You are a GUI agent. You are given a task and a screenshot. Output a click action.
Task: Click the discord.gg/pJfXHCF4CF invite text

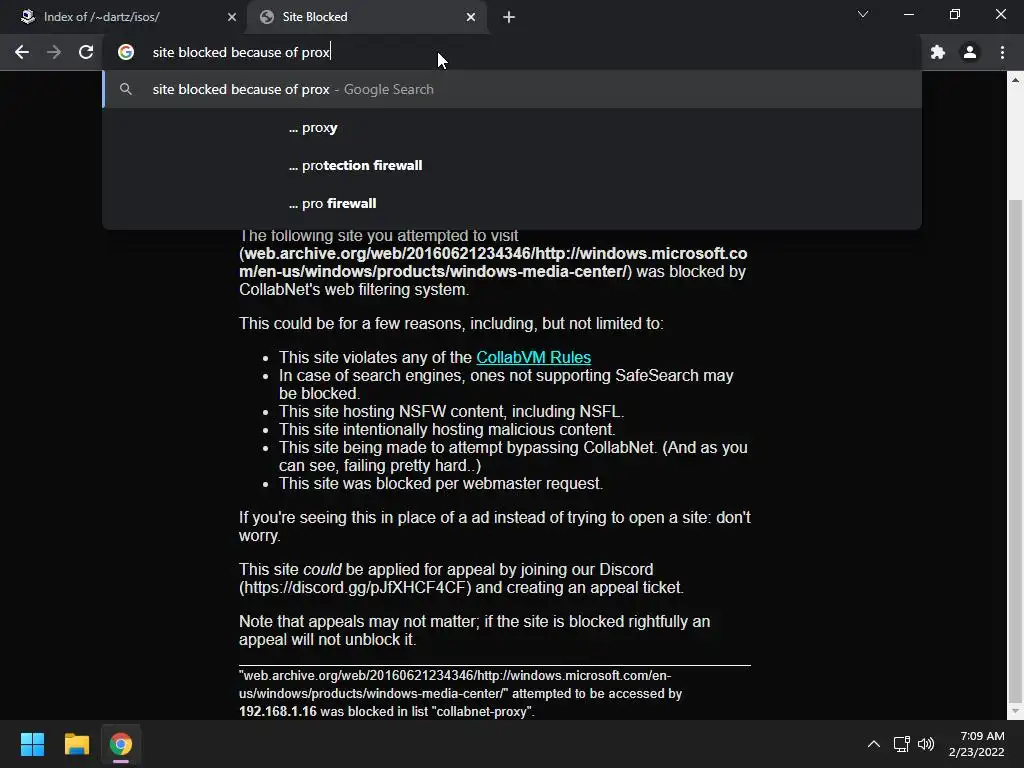[x=355, y=587]
